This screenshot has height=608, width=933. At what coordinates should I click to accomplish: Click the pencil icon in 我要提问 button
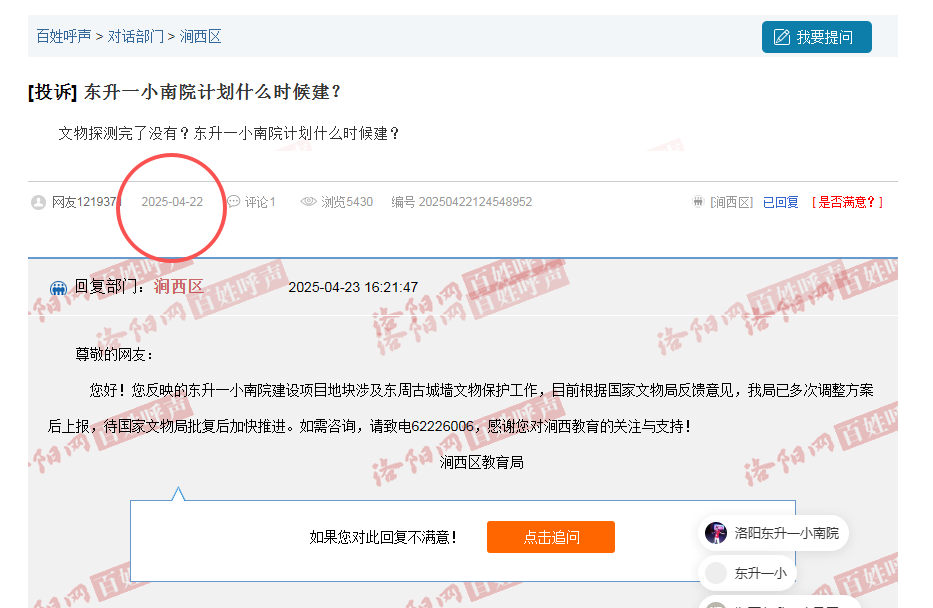click(x=781, y=37)
